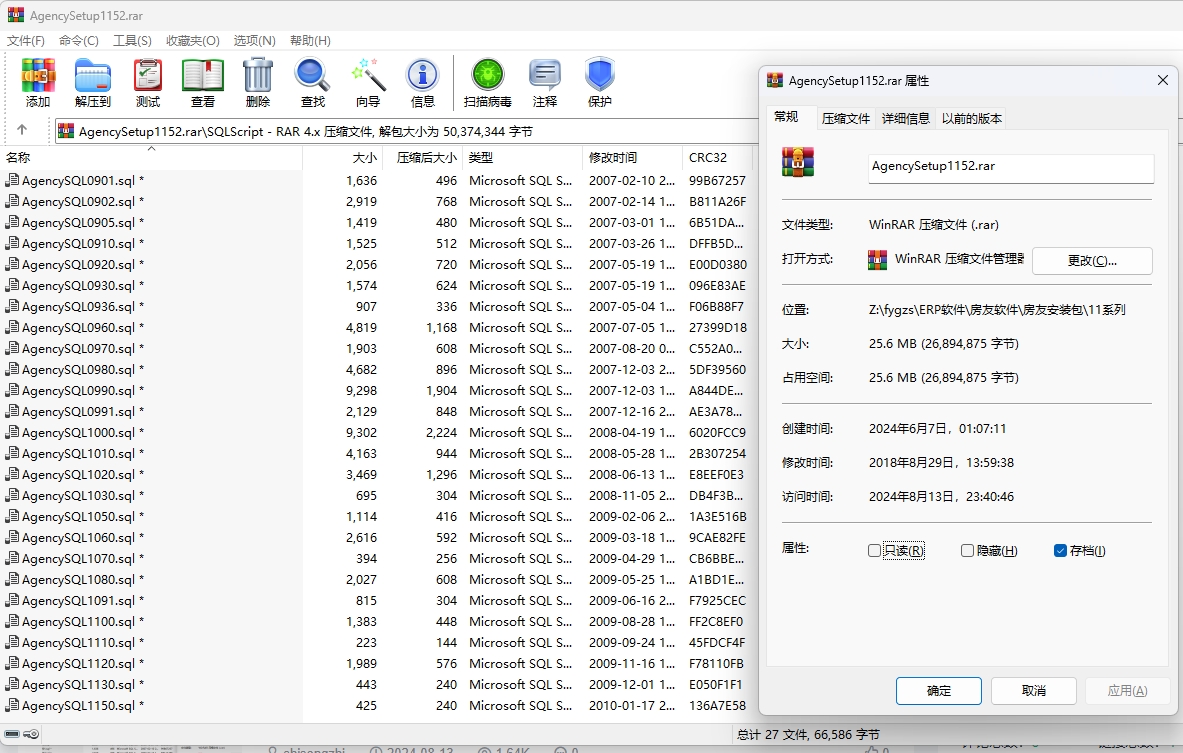
Task: Open the 查看 (View) book icon
Action: click(x=203, y=82)
